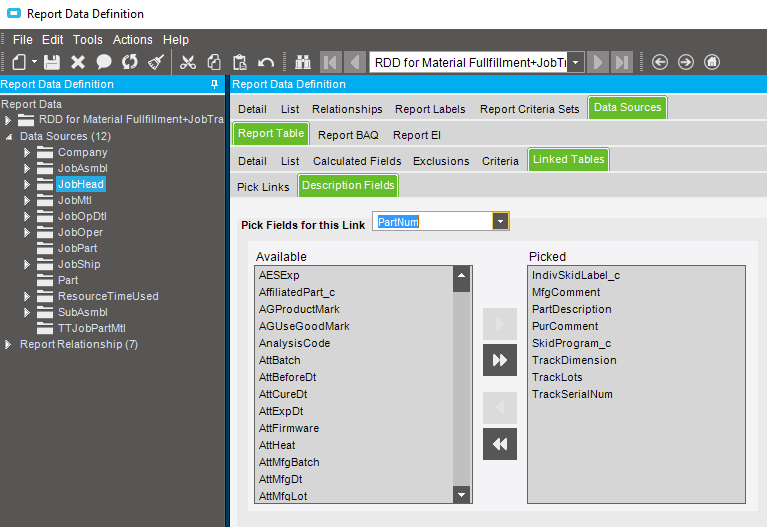
Task: Open the Edit menu
Action: [52, 40]
